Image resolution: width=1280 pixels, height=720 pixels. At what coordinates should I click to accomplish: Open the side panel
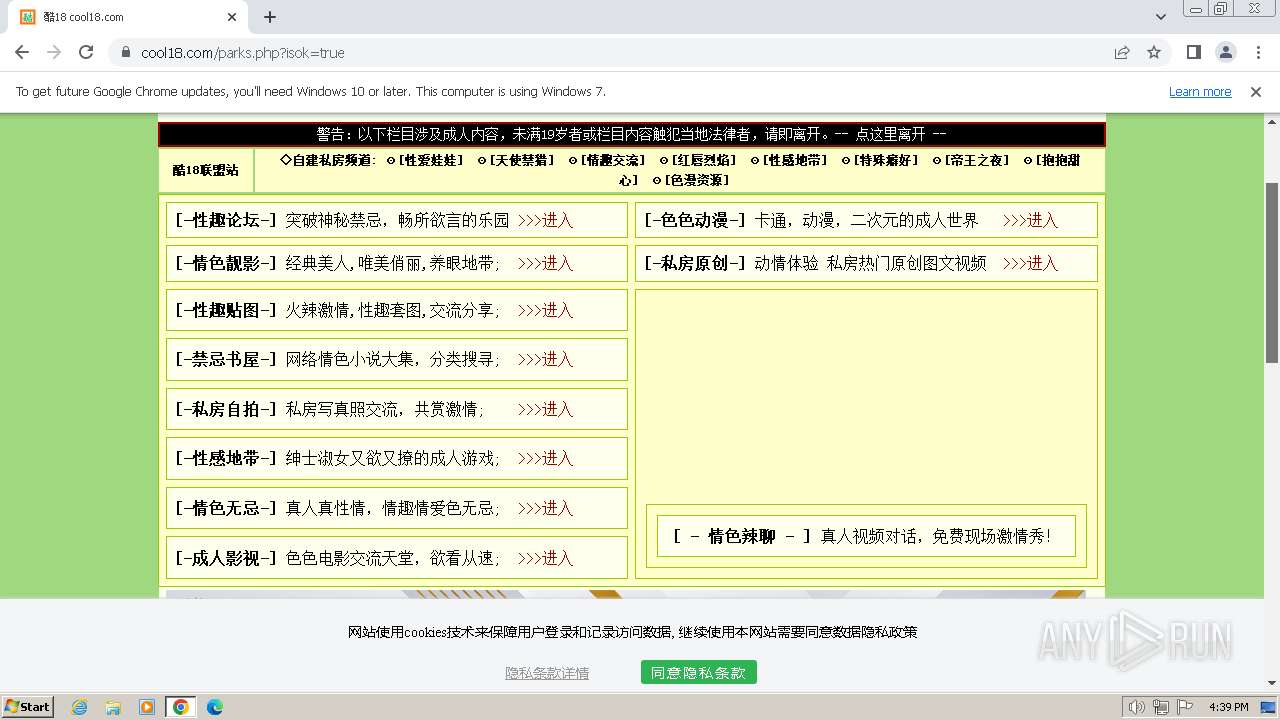click(x=1194, y=52)
